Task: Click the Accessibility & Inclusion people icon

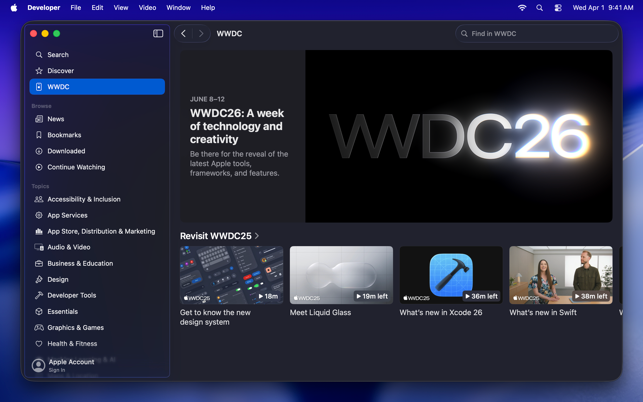Action: tap(39, 199)
